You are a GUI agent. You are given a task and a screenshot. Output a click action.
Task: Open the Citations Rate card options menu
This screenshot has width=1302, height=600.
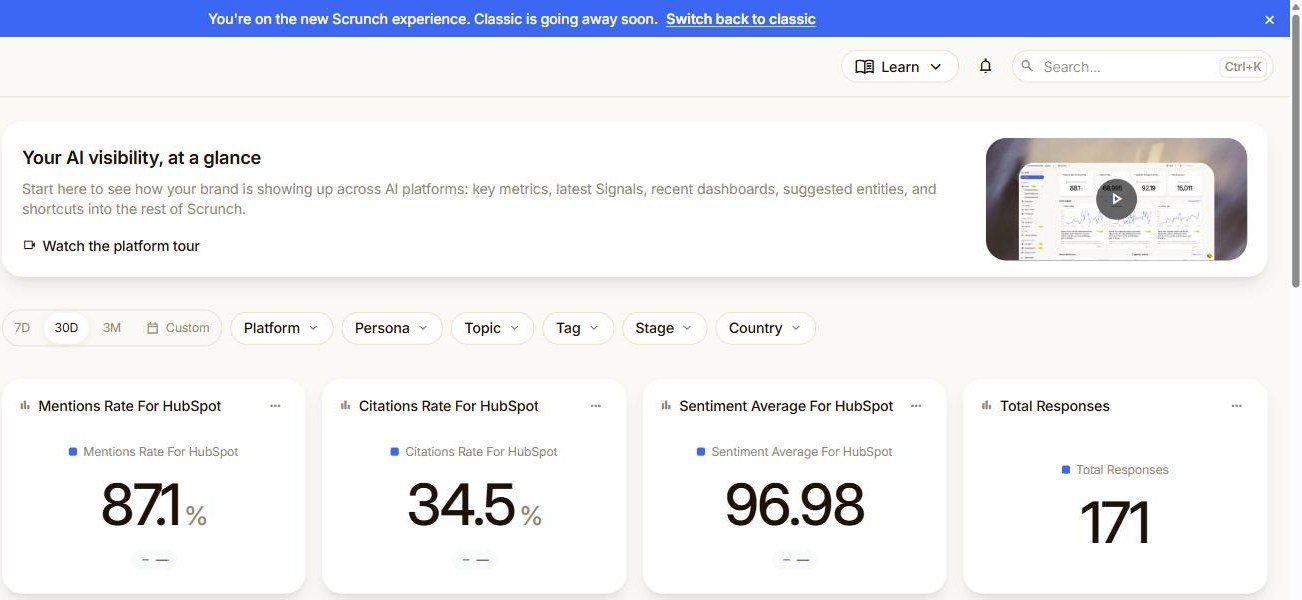click(x=596, y=406)
